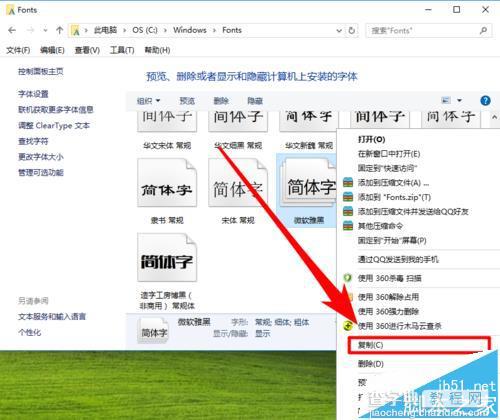
Task: Click the search magnifier icon
Action: click(x=484, y=31)
